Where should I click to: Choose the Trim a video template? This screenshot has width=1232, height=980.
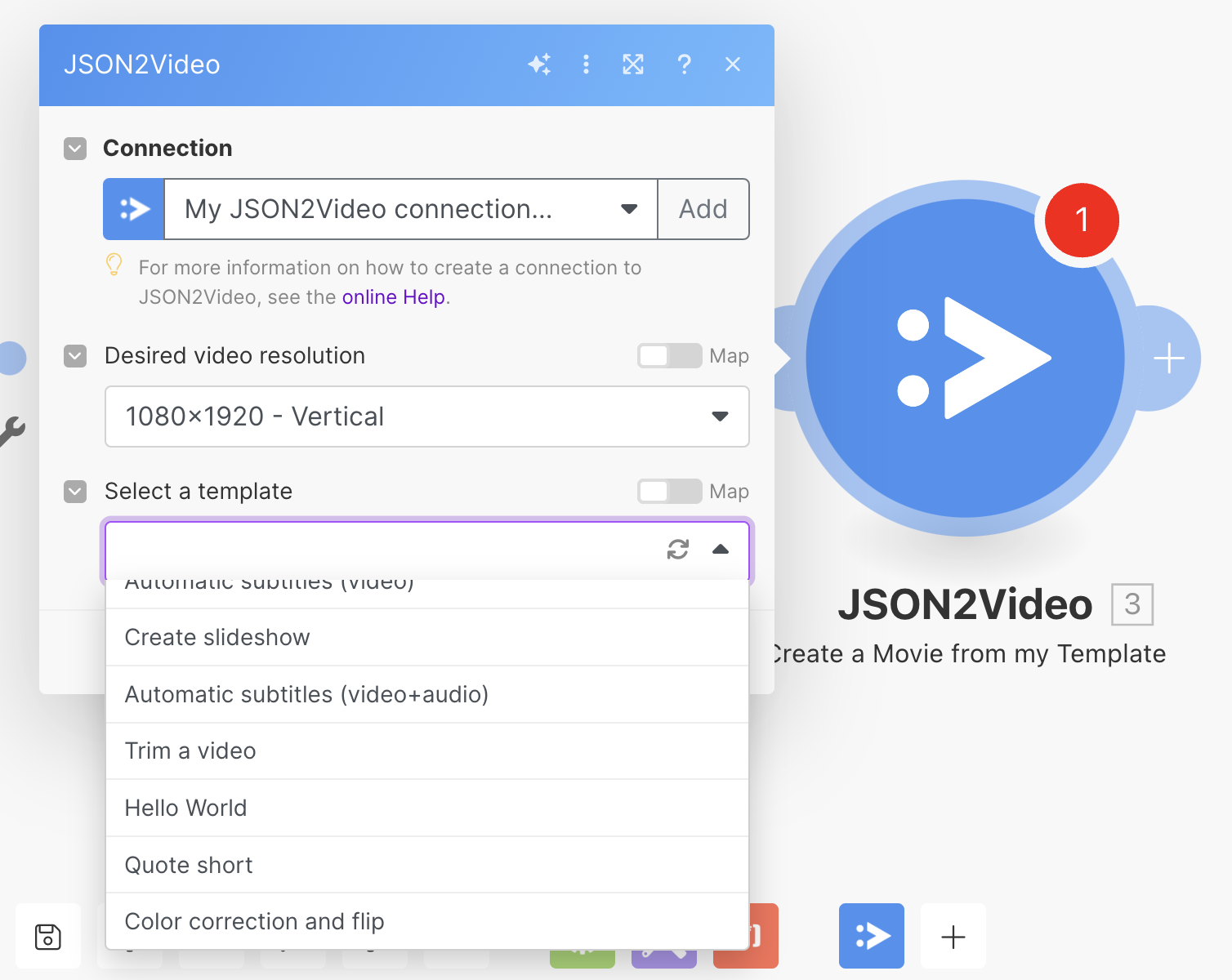tap(427, 751)
